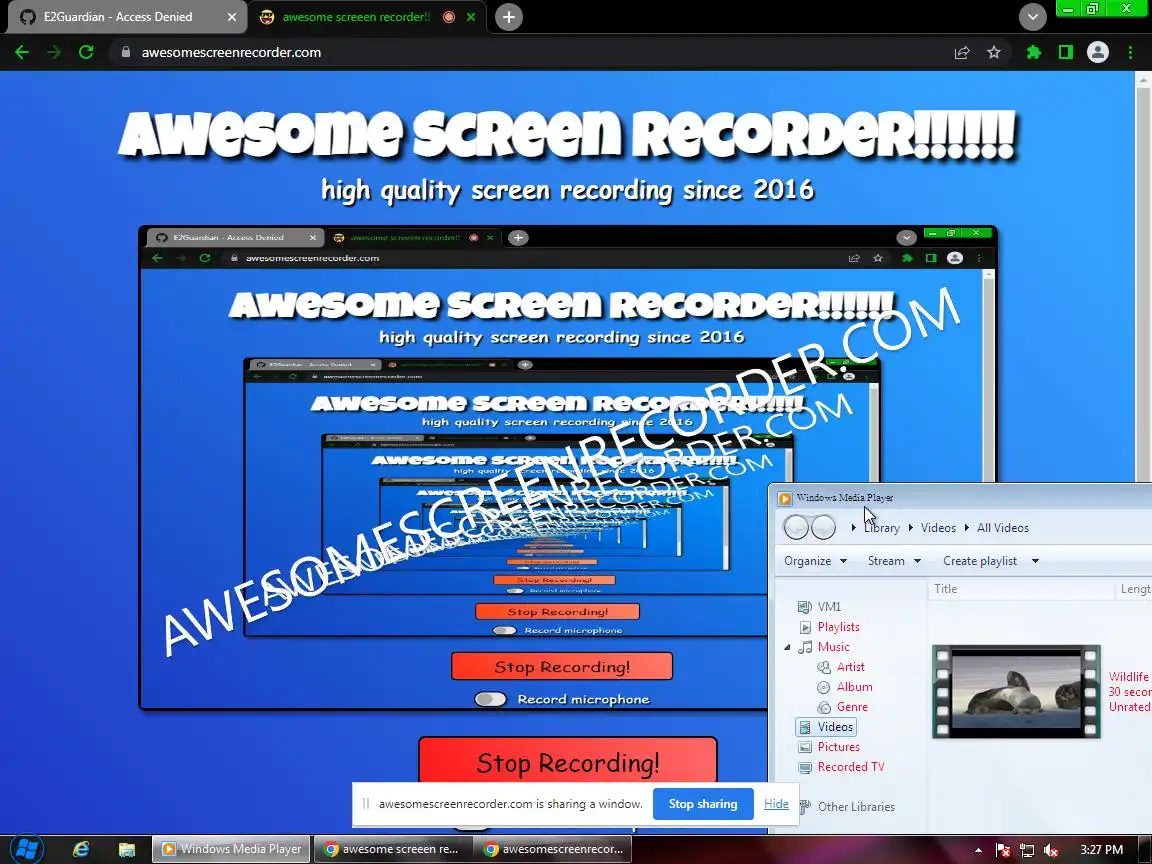Select Other Libraries in navigation pane
This screenshot has height=864, width=1152.
856,807
